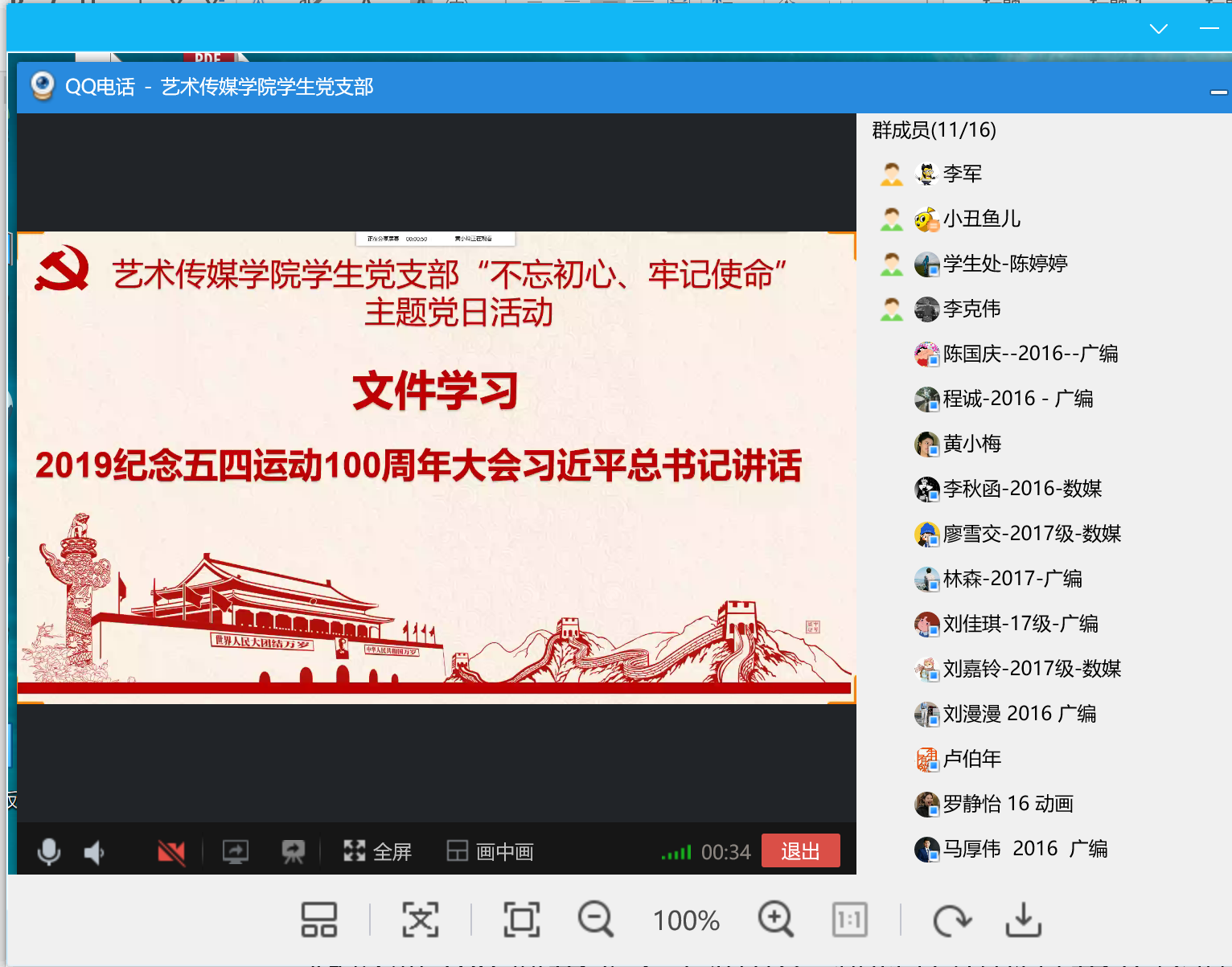
Task: Enter fullscreen with 全屏 button
Action: point(378,851)
